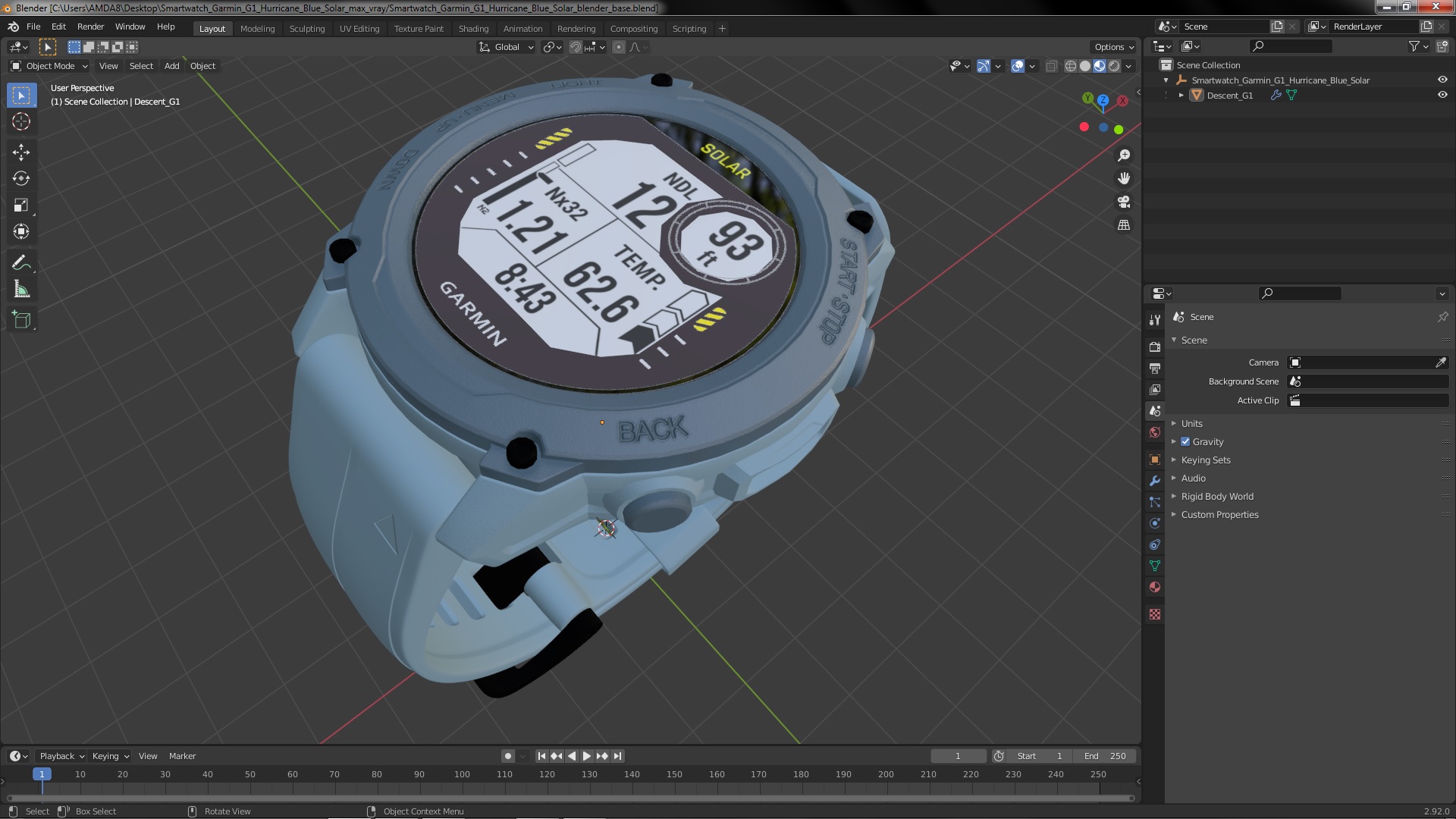The image size is (1456, 819).
Task: Open the Keying popover
Action: click(110, 756)
